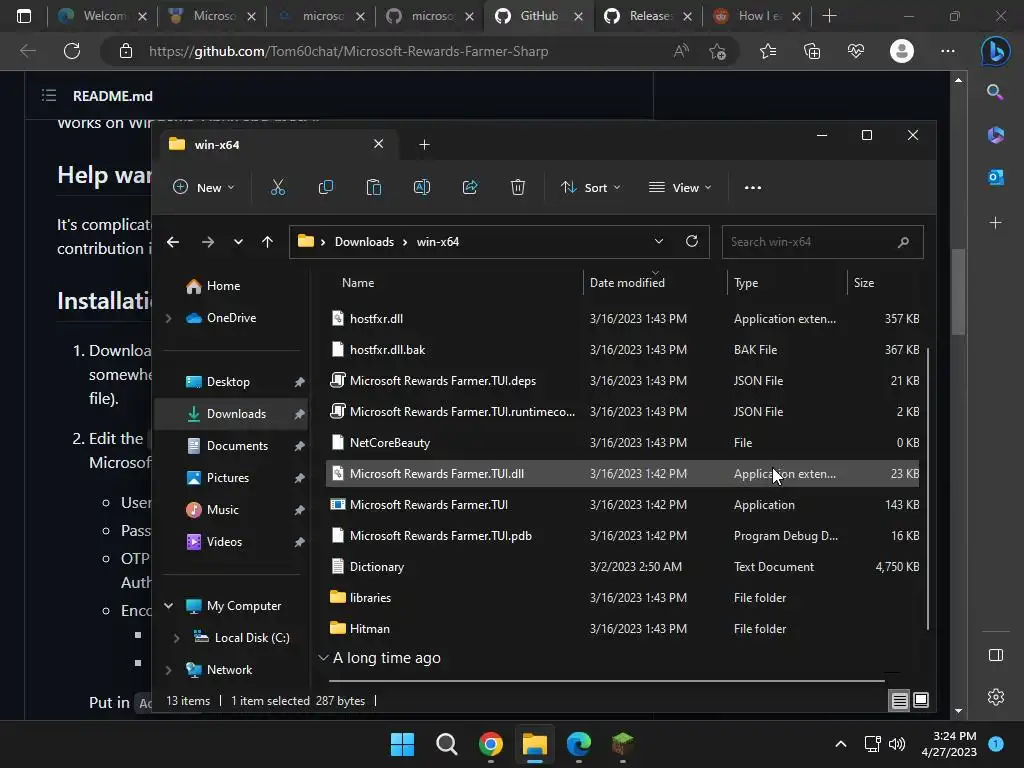Viewport: 1024px width, 768px height.
Task: Click the Explorer file list scrollbar
Action: pos(927,488)
